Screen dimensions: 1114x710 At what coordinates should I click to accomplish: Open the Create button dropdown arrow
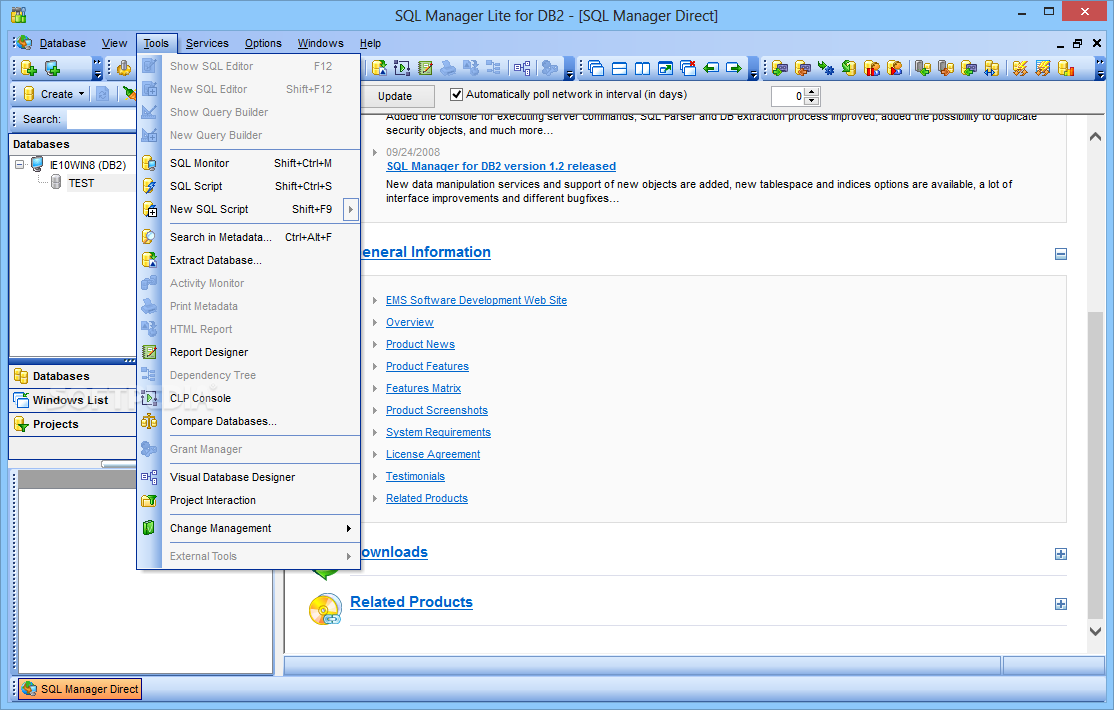pos(81,94)
